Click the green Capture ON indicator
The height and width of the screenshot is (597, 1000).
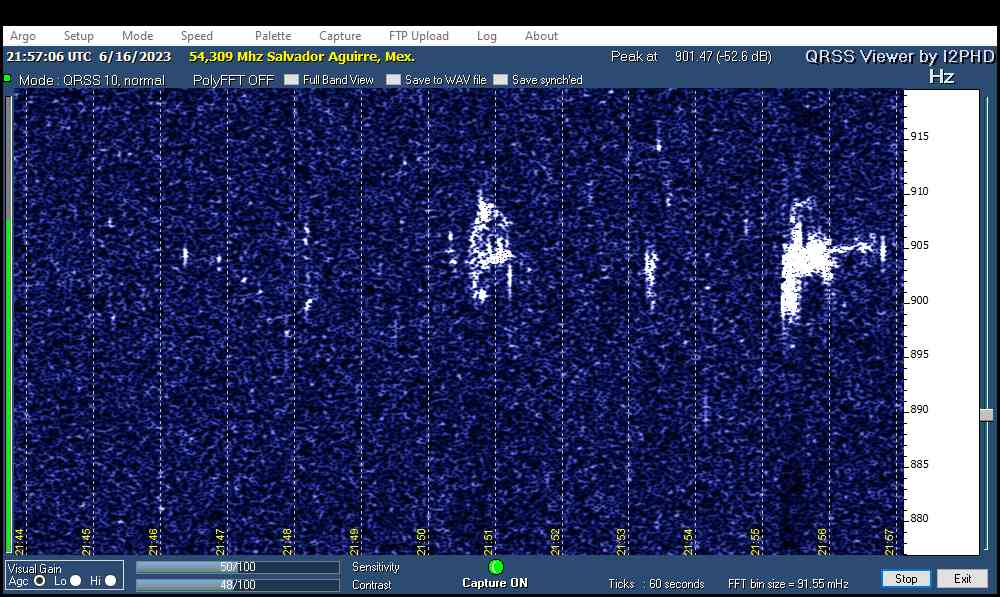coord(496,566)
